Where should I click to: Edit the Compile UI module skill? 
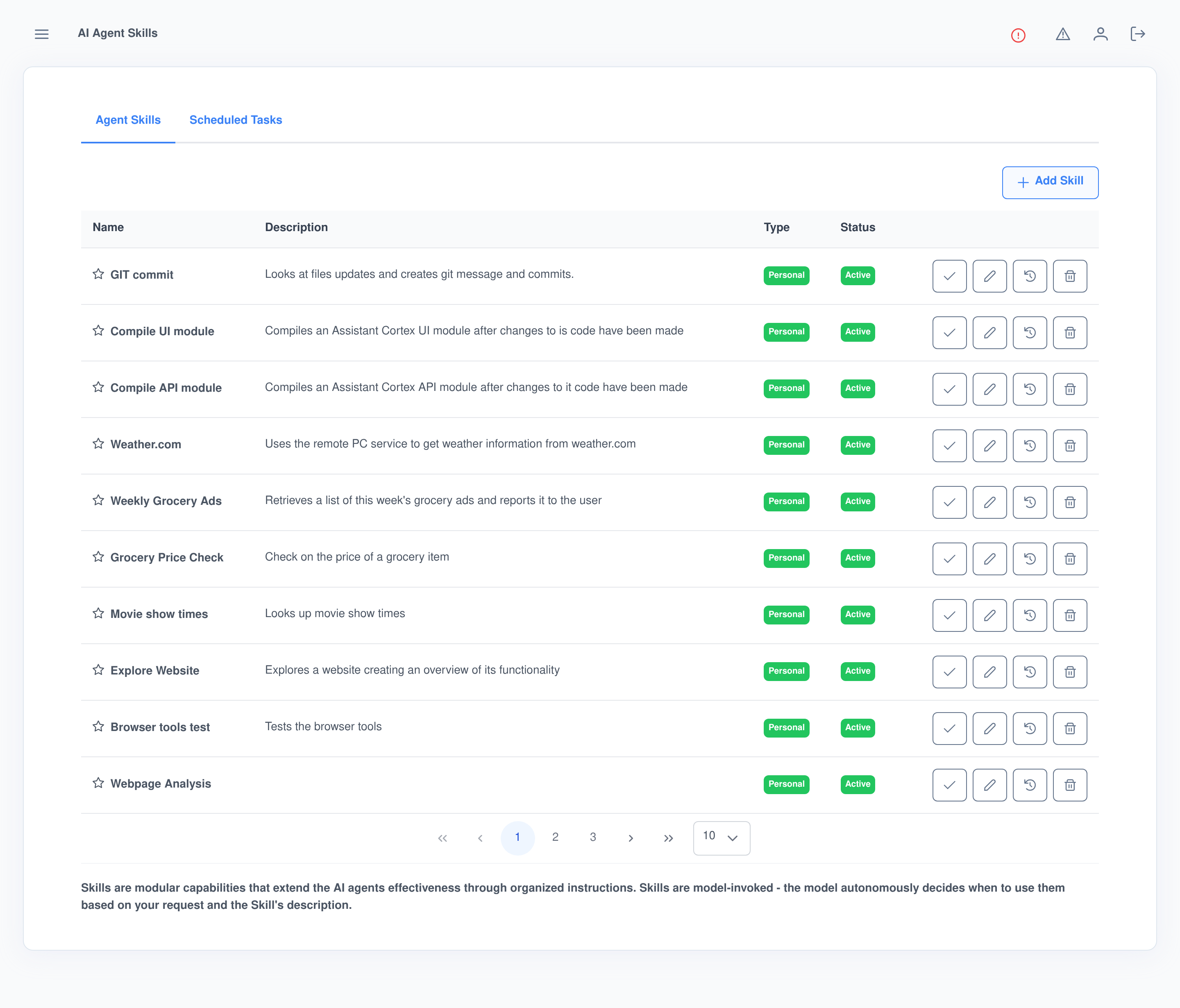pos(990,333)
